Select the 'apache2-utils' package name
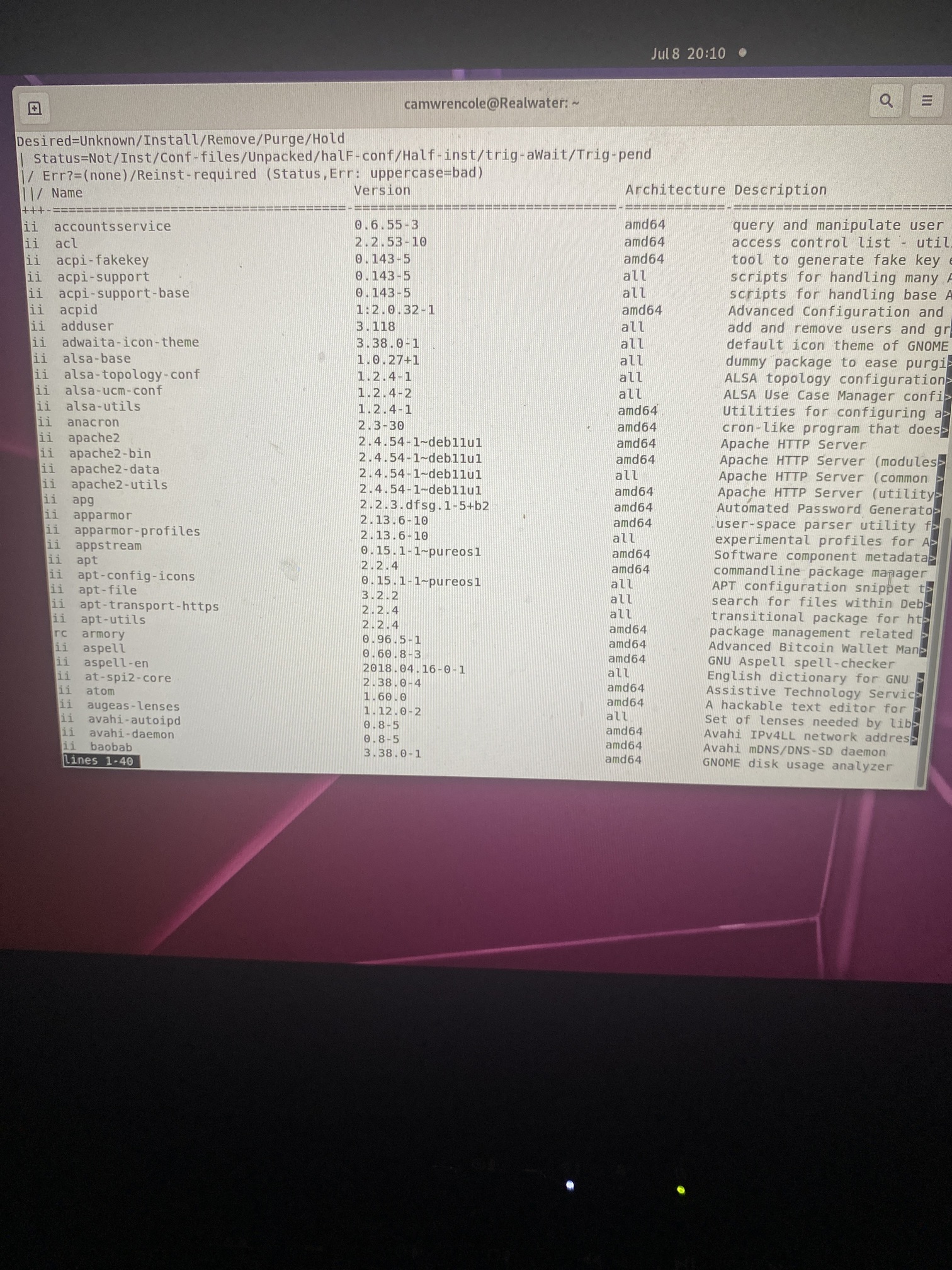952x1270 pixels. click(119, 484)
